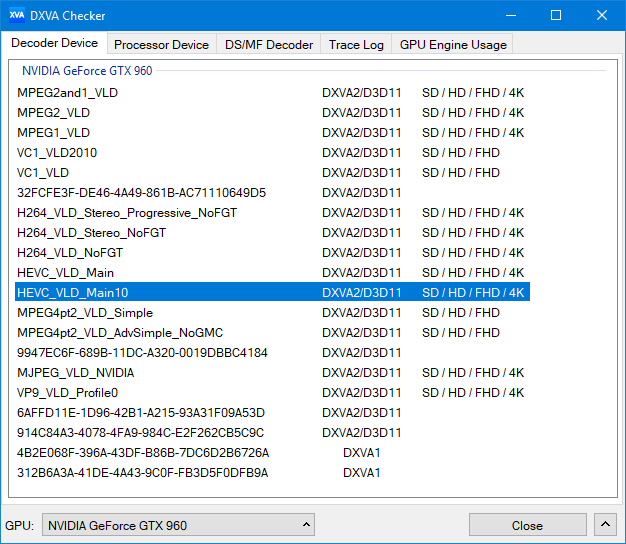Open the GPU selection dropdown
Screen dimensions: 626x544
(x=180, y=525)
